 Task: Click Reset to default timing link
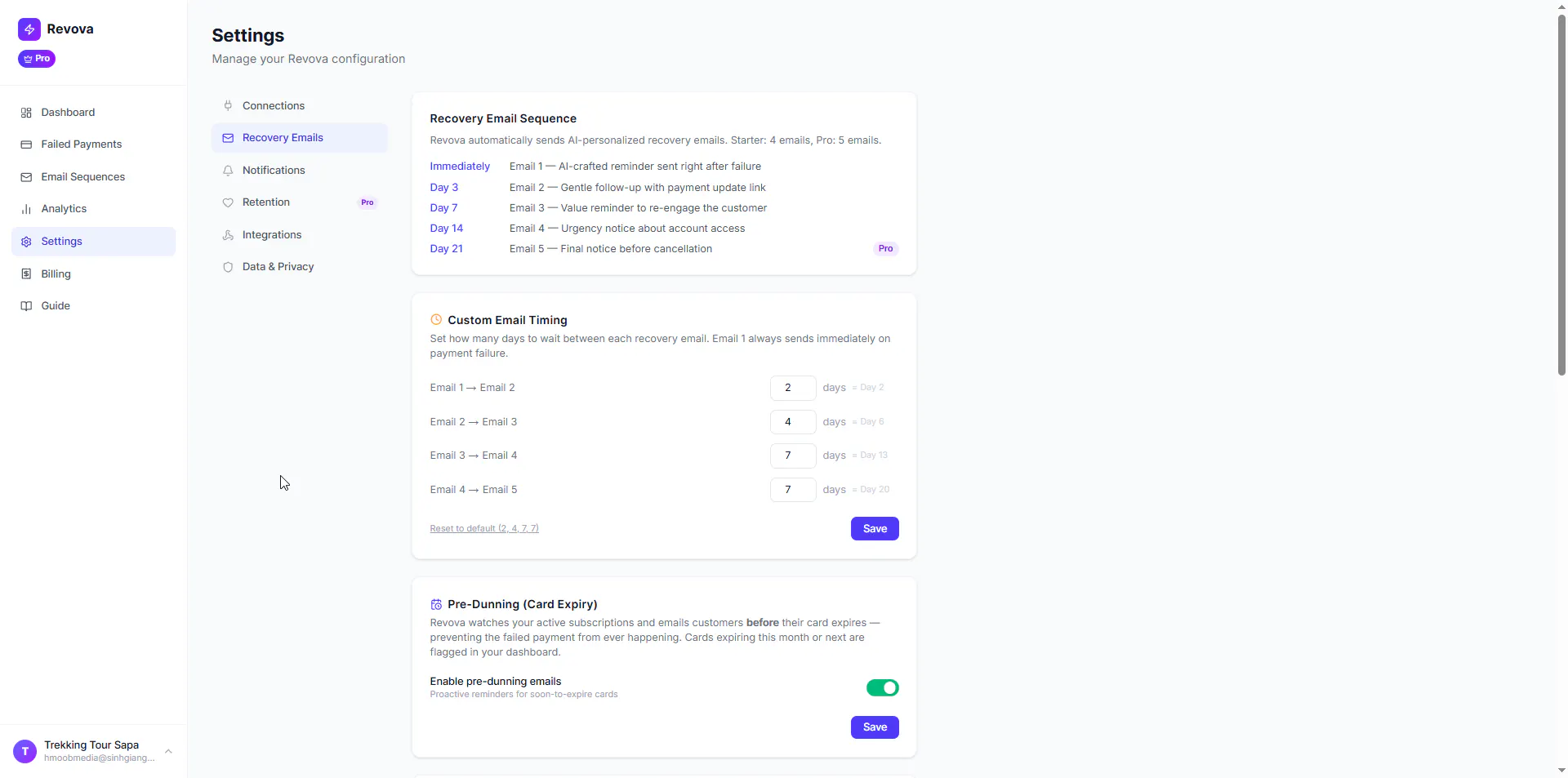pos(484,529)
